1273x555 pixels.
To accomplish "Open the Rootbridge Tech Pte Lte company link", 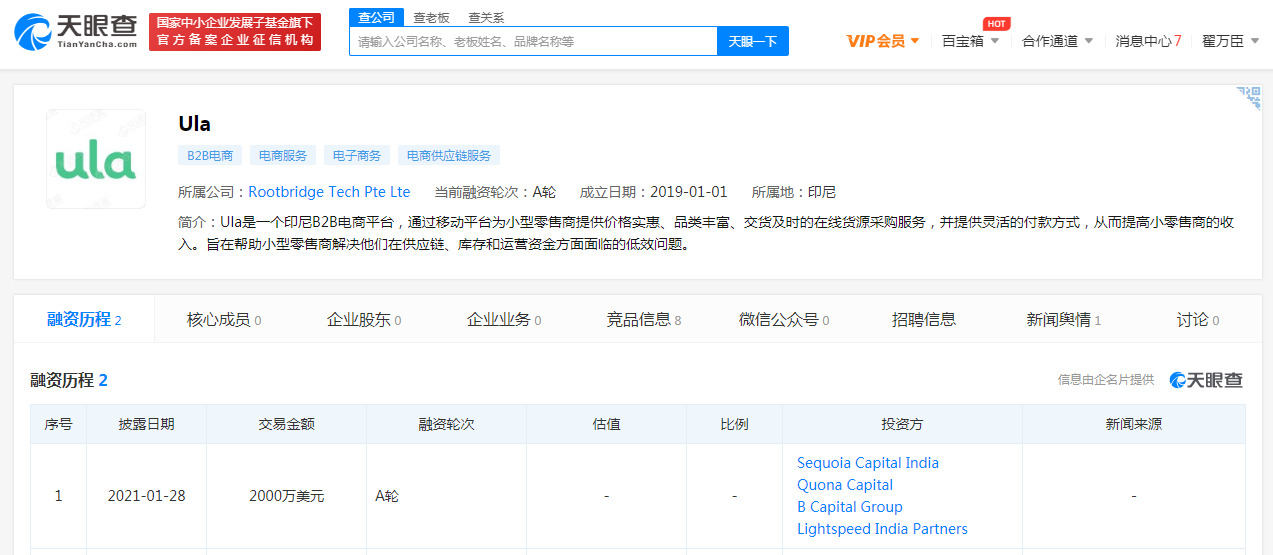I will pyautogui.click(x=329, y=192).
